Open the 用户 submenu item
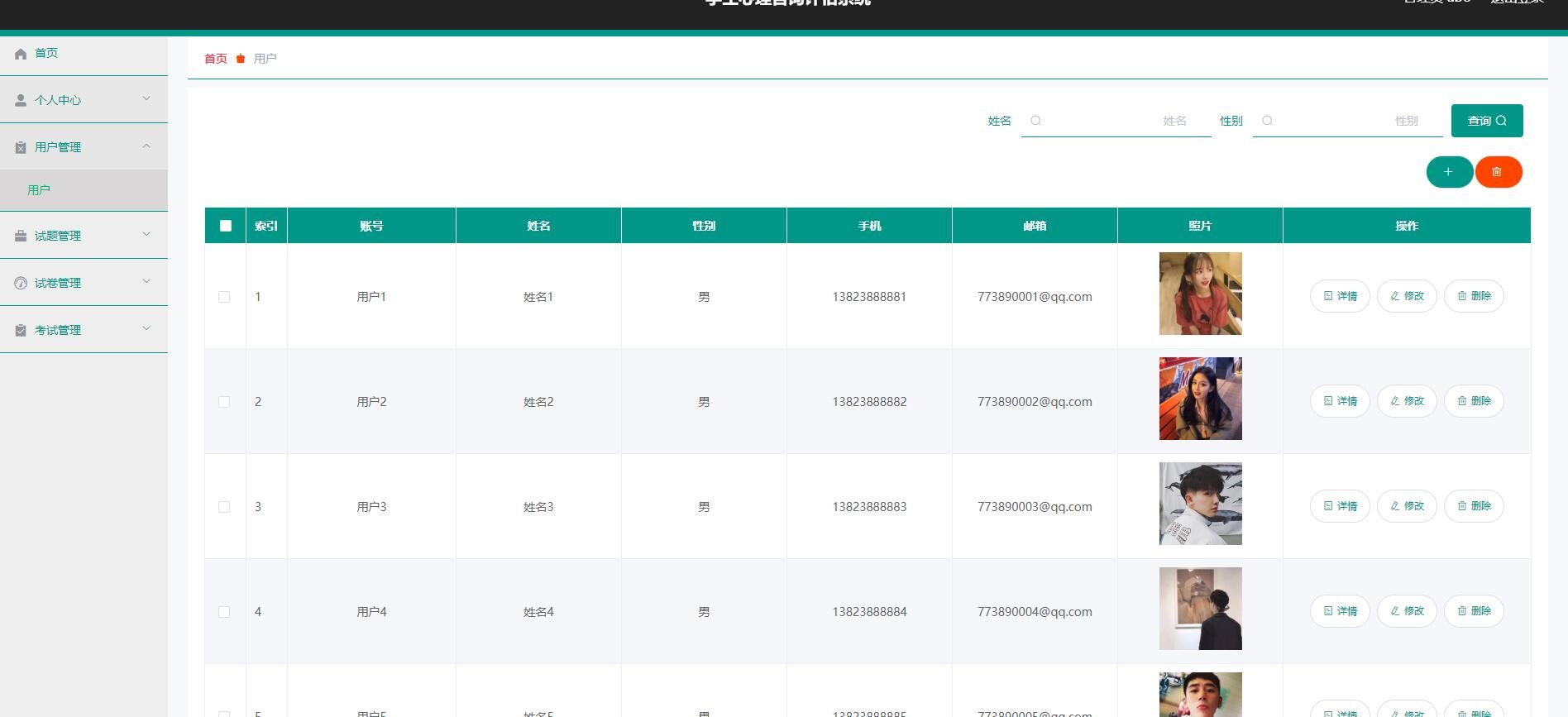Viewport: 1568px width, 717px height. [39, 190]
